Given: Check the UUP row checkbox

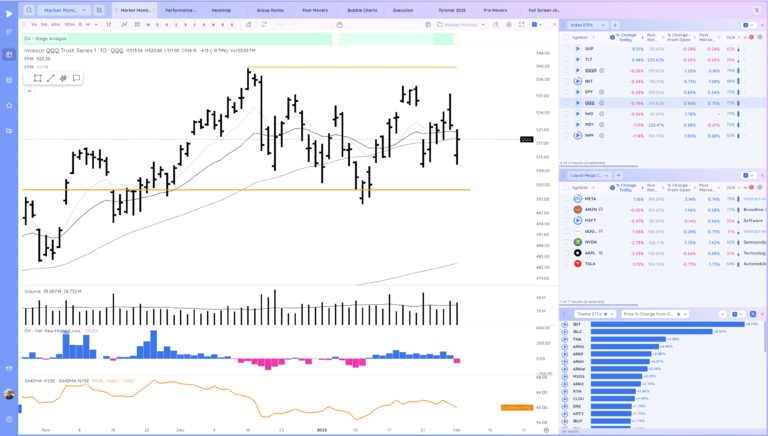Looking at the screenshot, I should [x=565, y=48].
